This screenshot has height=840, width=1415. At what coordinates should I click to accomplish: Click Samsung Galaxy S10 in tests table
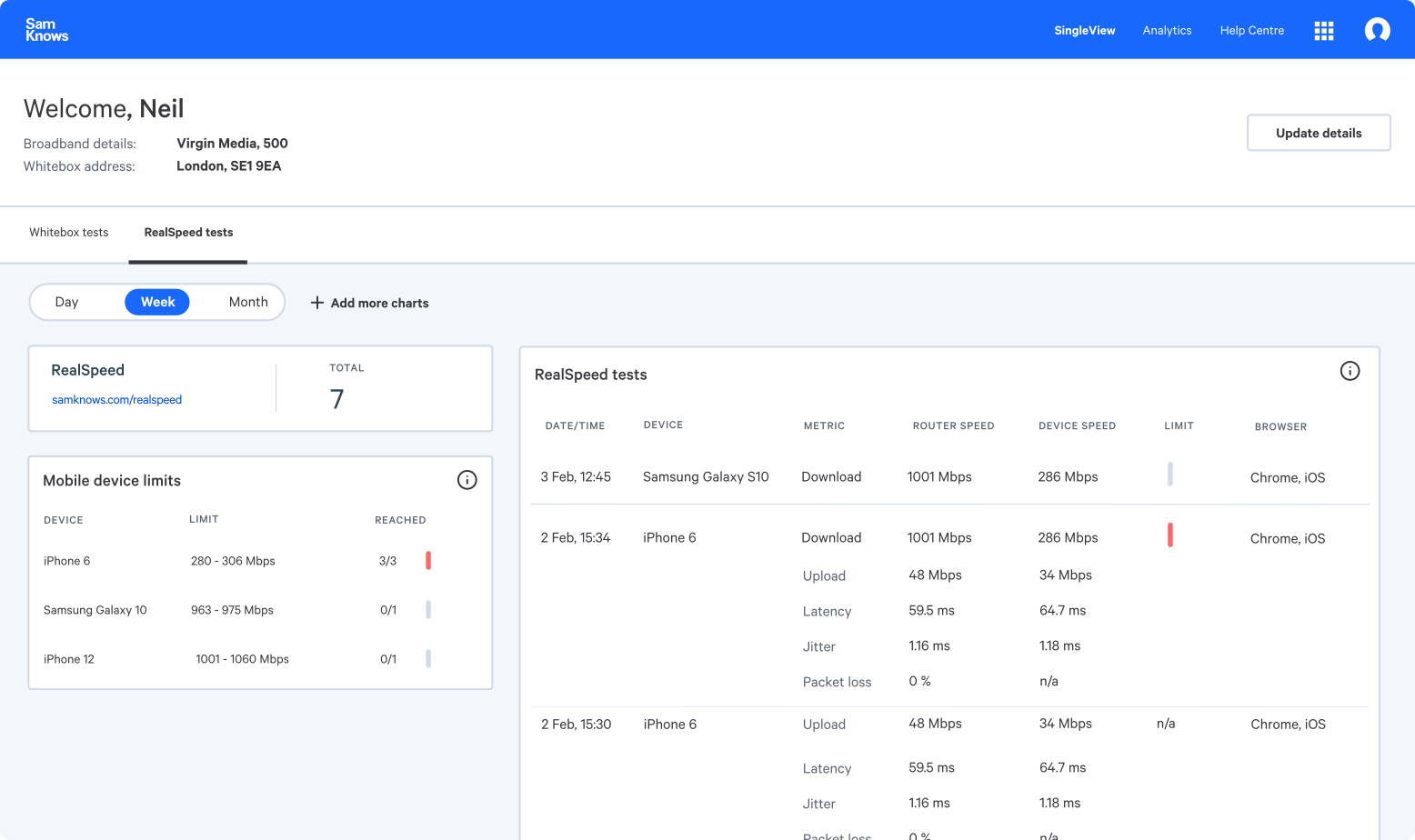pyautogui.click(x=706, y=476)
